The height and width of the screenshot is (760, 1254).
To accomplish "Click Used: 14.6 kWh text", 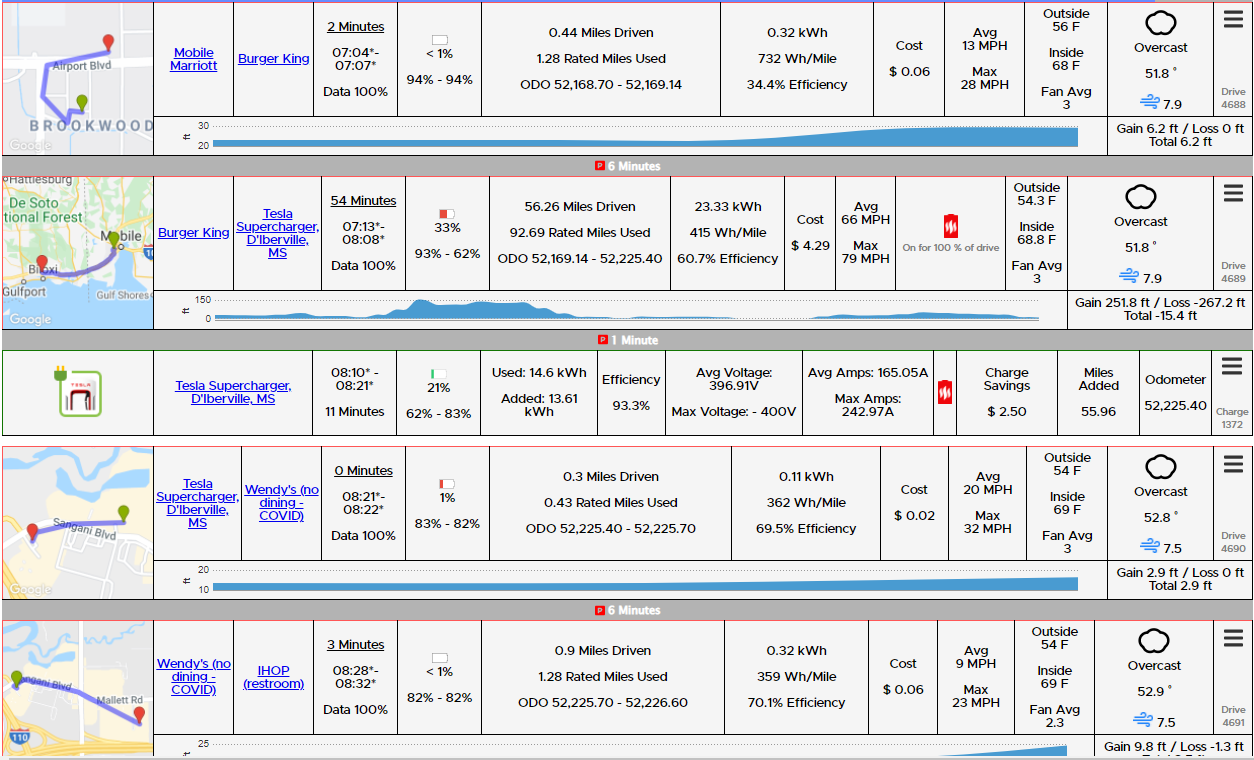I will (x=540, y=373).
